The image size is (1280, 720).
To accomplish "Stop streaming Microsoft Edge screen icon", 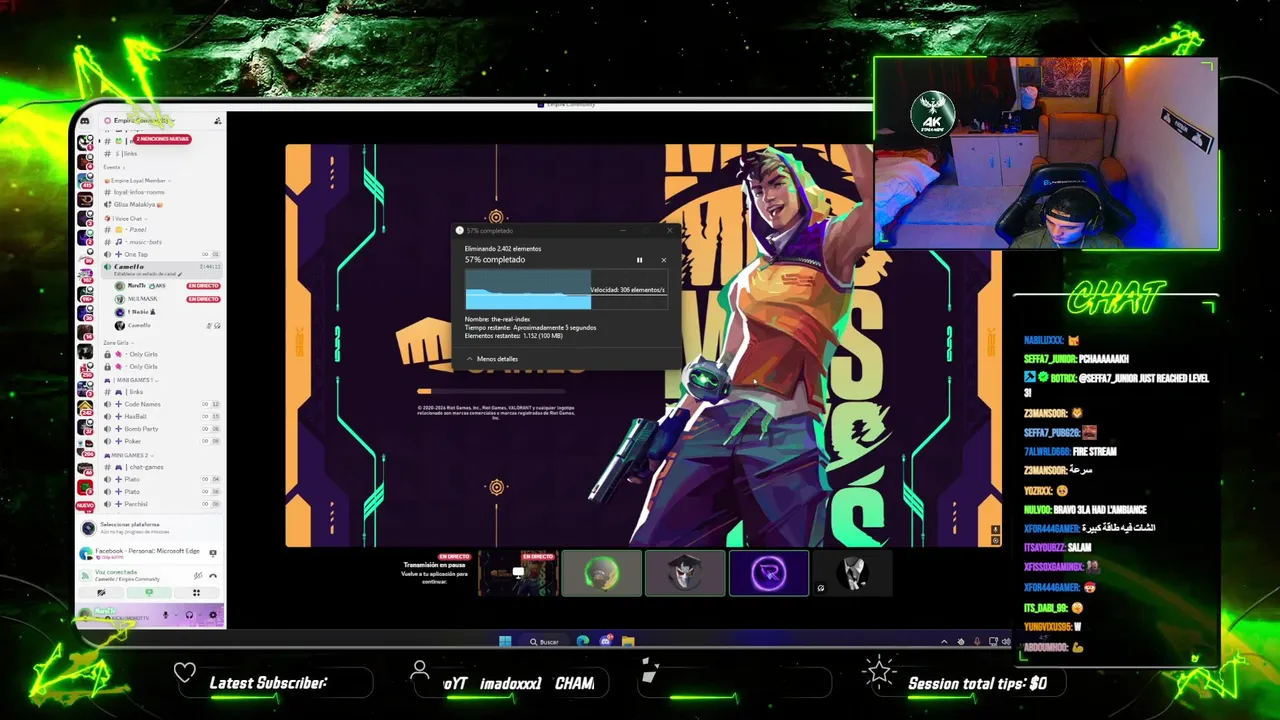I will [213, 552].
